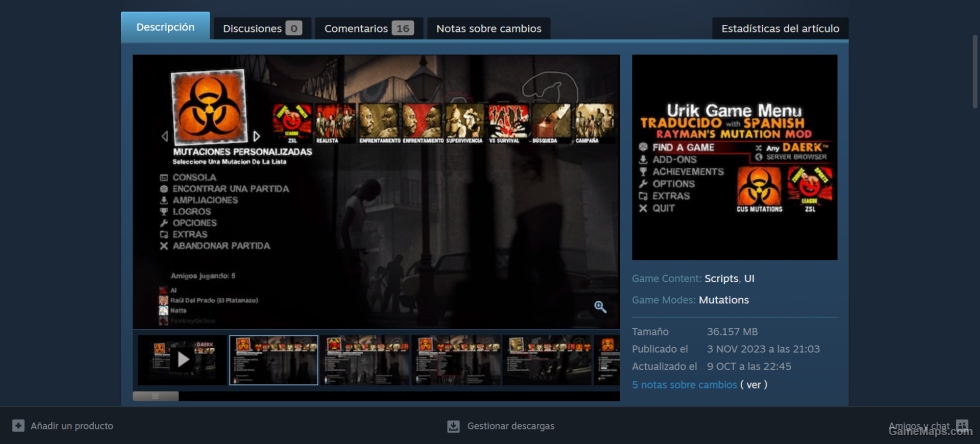Click LOGROS in the preview menu
This screenshot has height=444, width=980.
click(192, 211)
